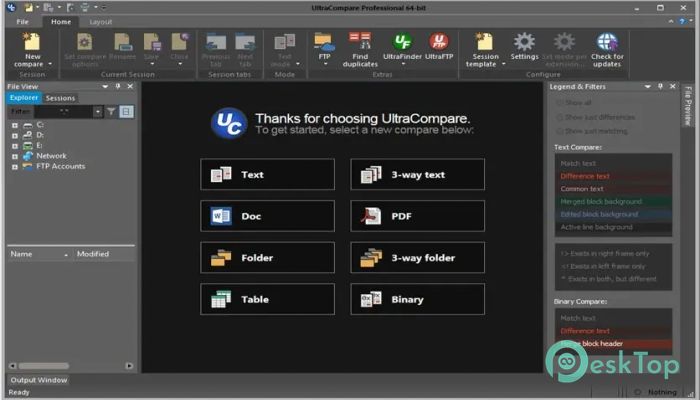Sort by the Modified column header
Screen dimensions: 700x400
coord(104,254)
